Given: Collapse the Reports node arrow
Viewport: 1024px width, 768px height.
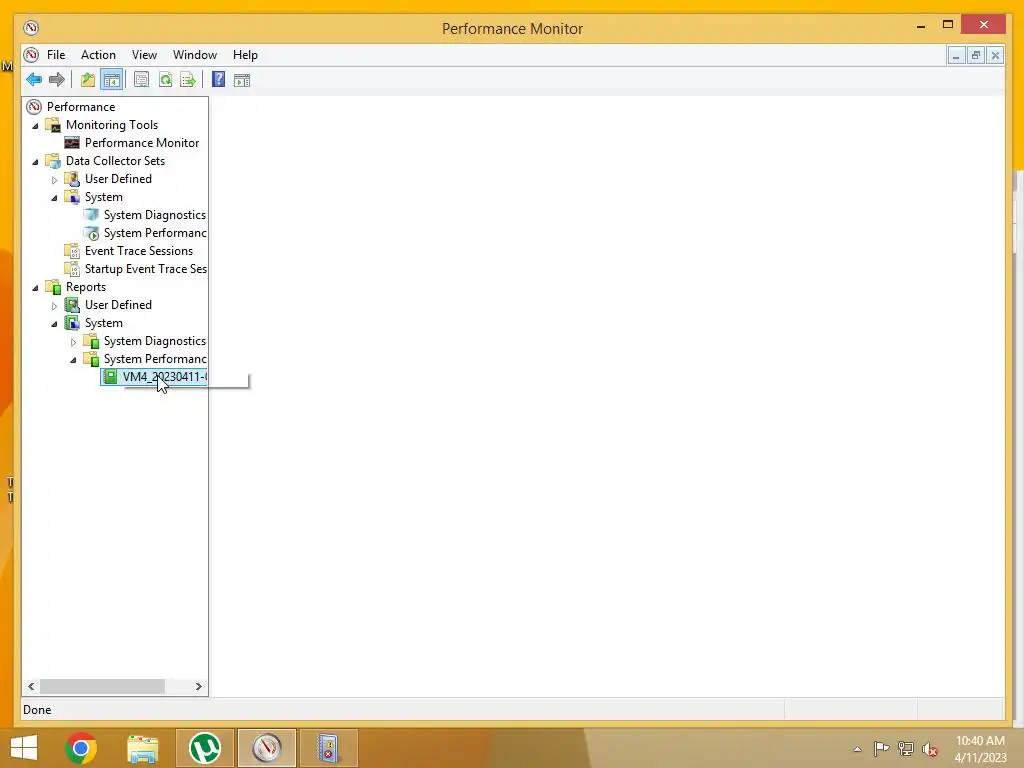Looking at the screenshot, I should [x=35, y=287].
